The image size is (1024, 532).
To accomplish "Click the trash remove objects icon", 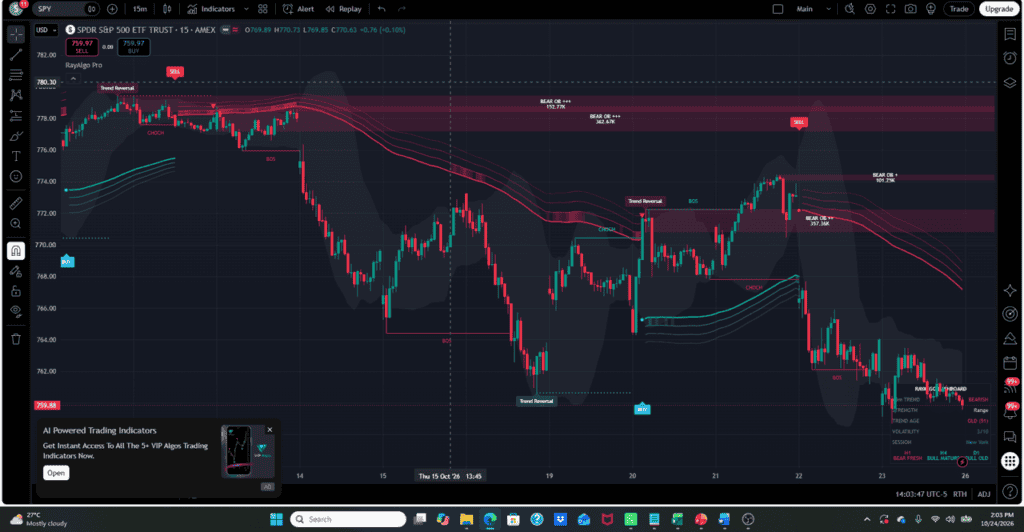I will [x=16, y=339].
